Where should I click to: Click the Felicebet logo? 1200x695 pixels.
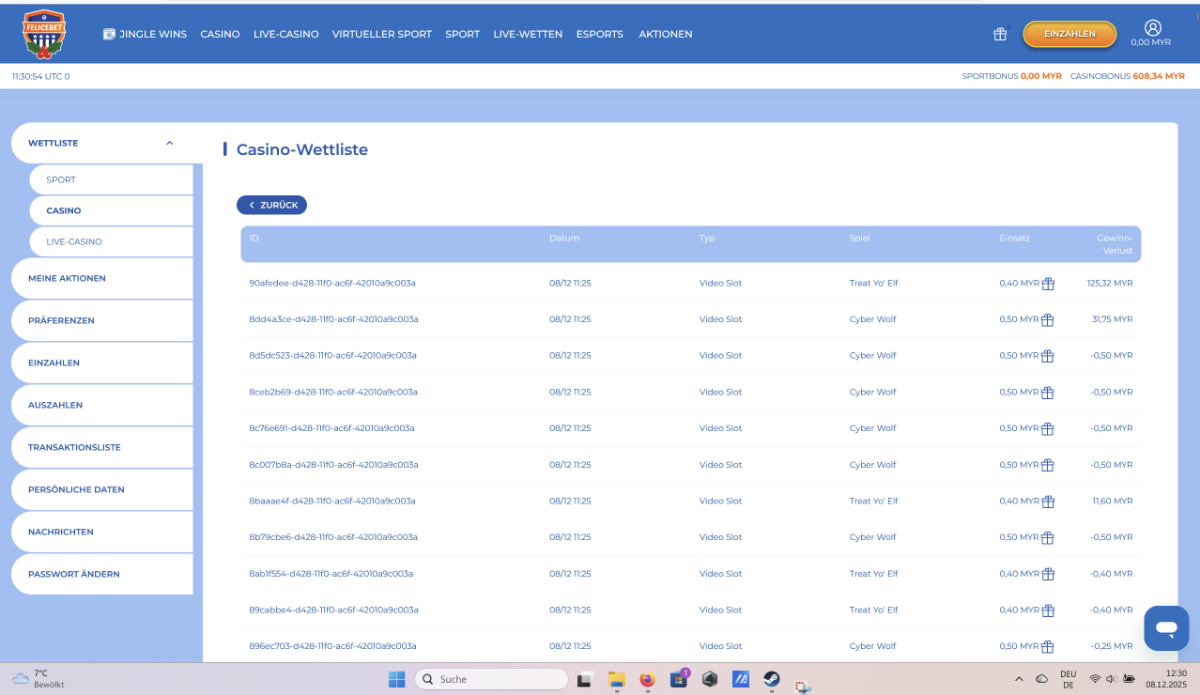pyautogui.click(x=45, y=33)
